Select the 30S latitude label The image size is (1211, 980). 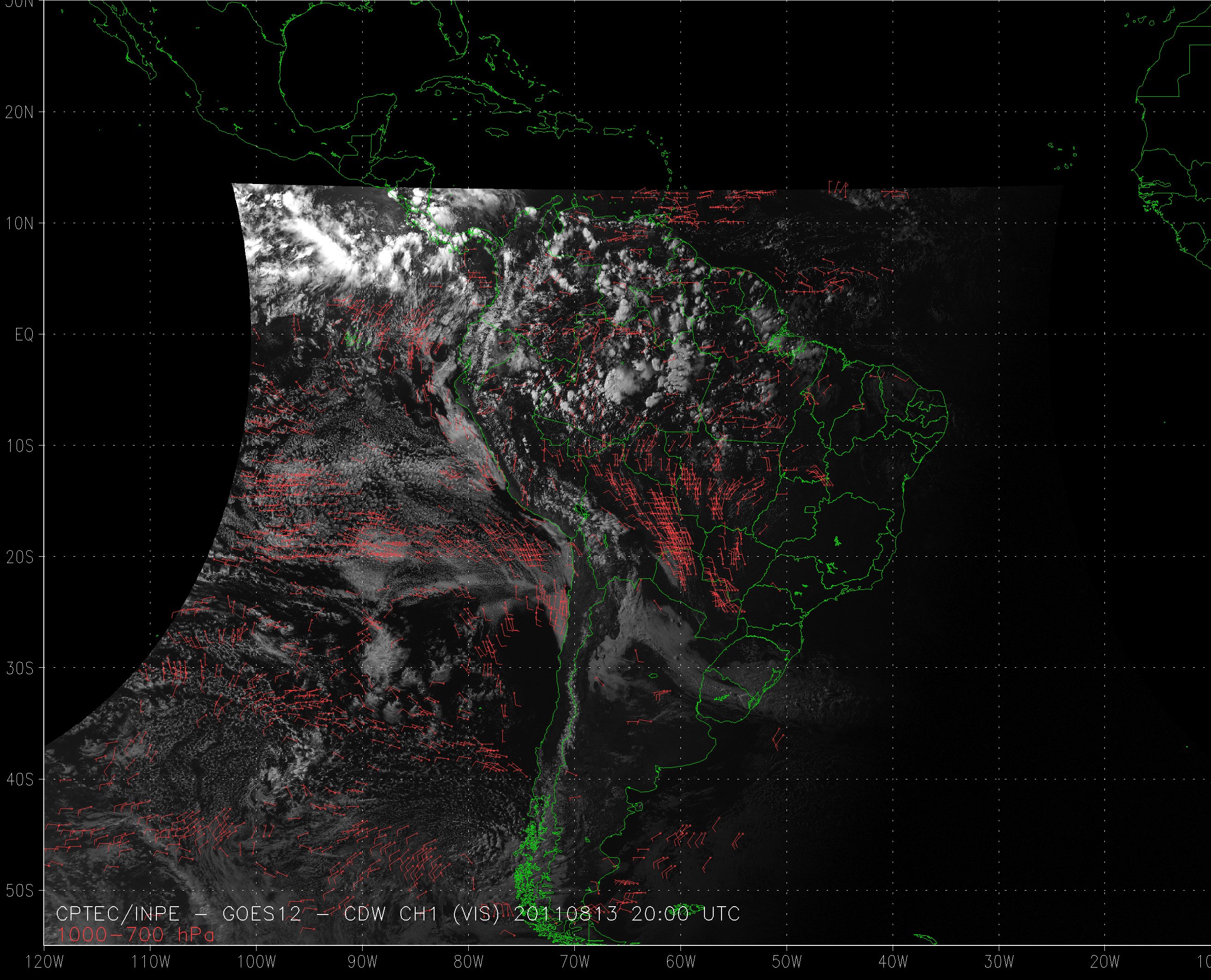pos(20,668)
